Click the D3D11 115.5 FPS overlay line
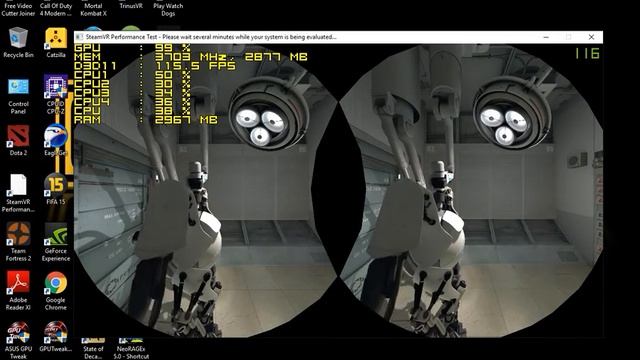This screenshot has height=360, width=640. (x=155, y=66)
